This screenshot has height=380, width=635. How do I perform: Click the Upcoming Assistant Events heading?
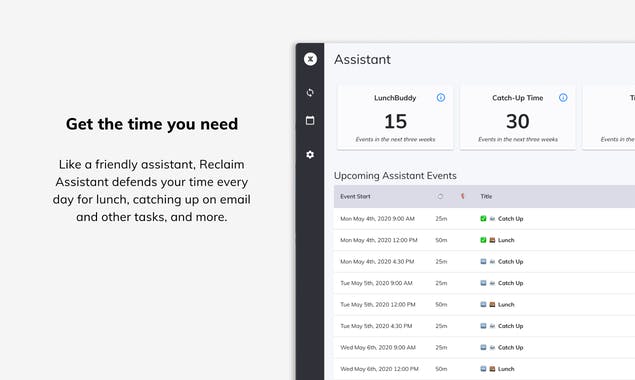click(395, 176)
